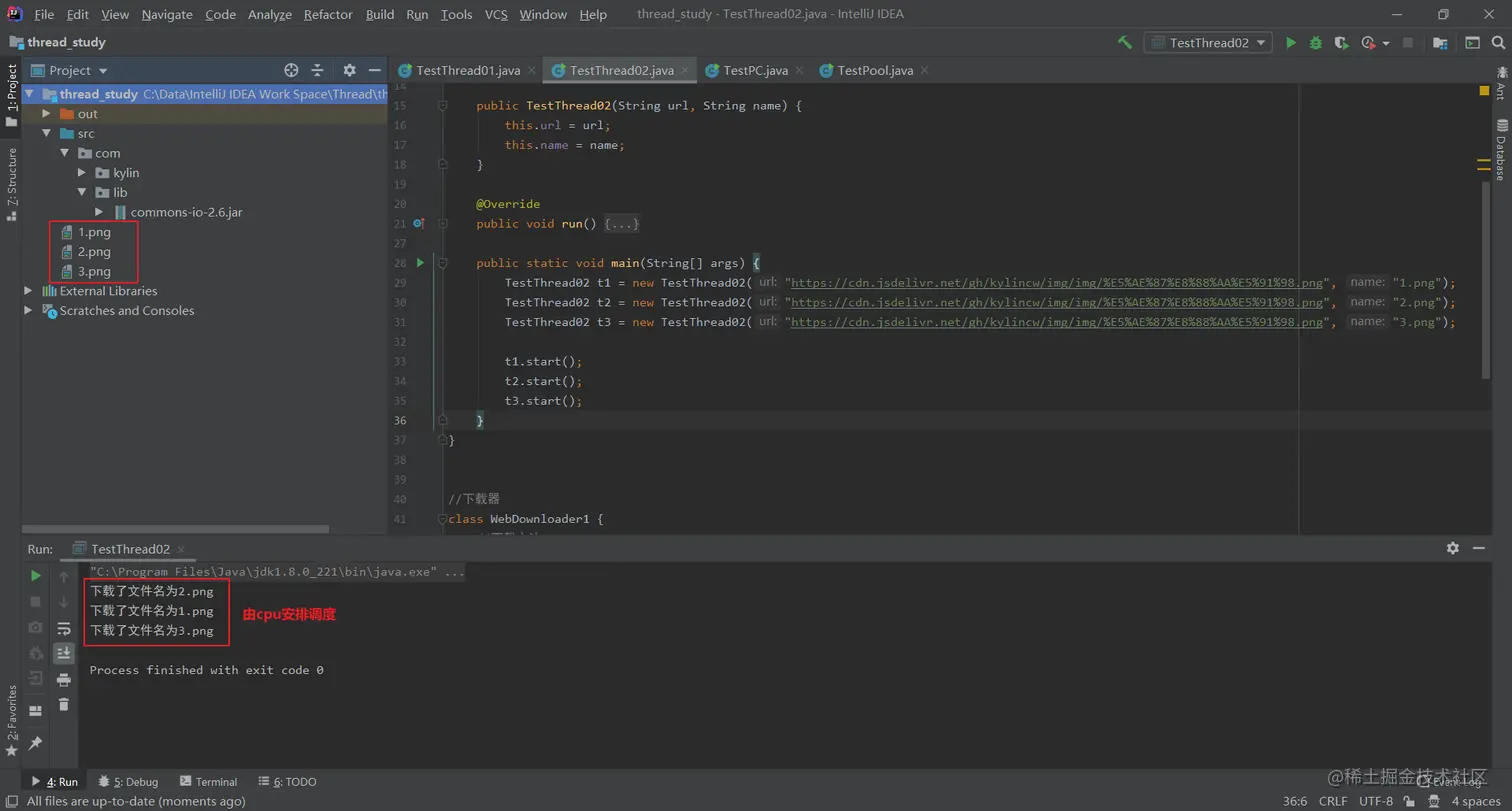
Task: Run with coverage shield icon
Action: tap(1341, 43)
